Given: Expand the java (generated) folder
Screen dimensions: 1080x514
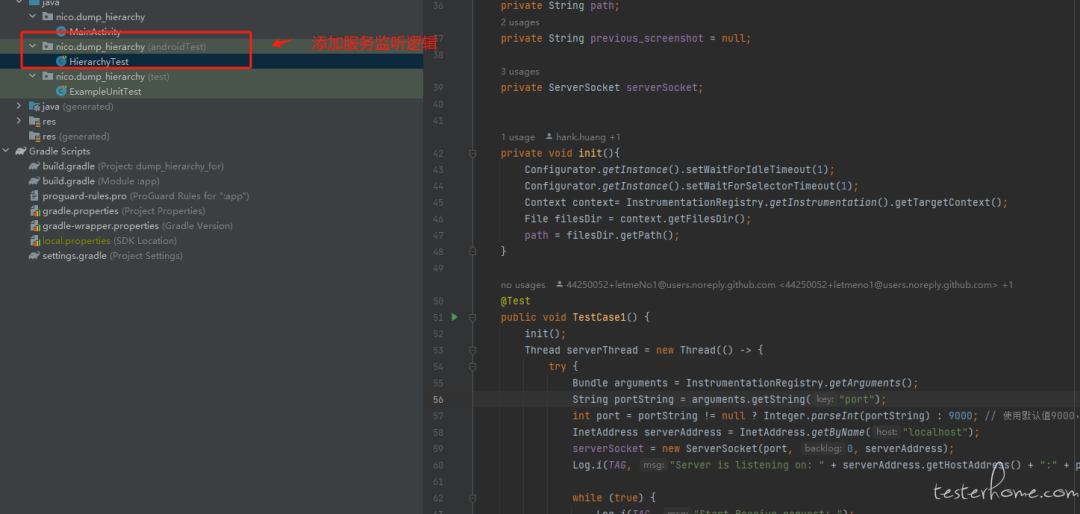Looking at the screenshot, I should pos(20,106).
